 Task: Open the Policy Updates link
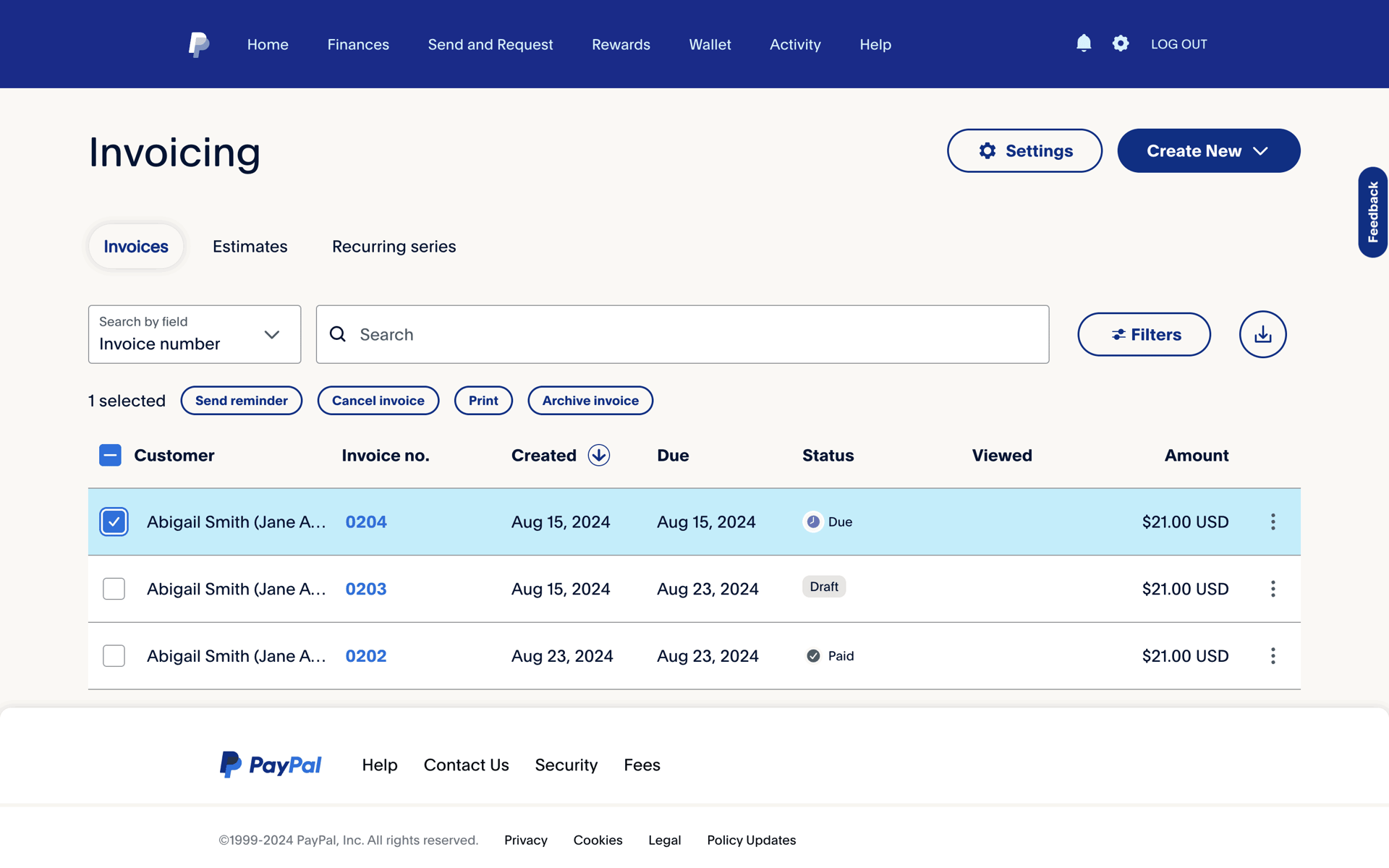[x=751, y=840]
